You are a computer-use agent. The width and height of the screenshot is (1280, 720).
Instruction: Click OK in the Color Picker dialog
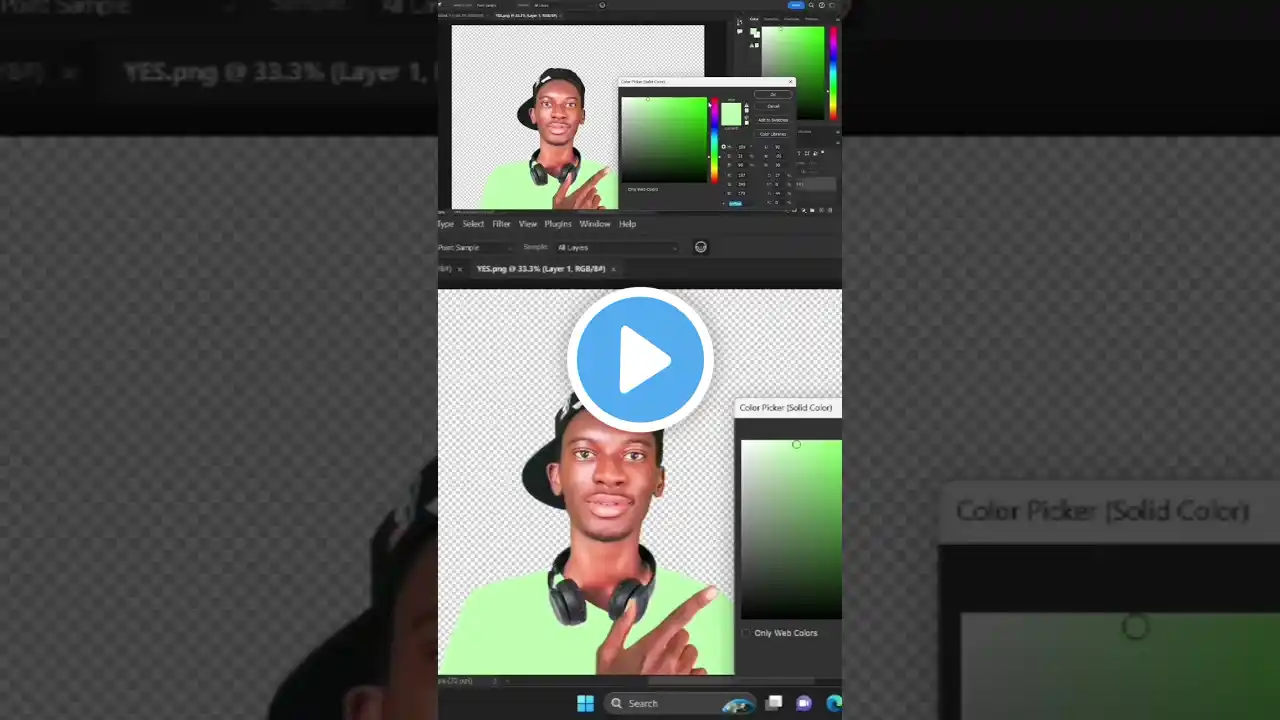(x=773, y=94)
